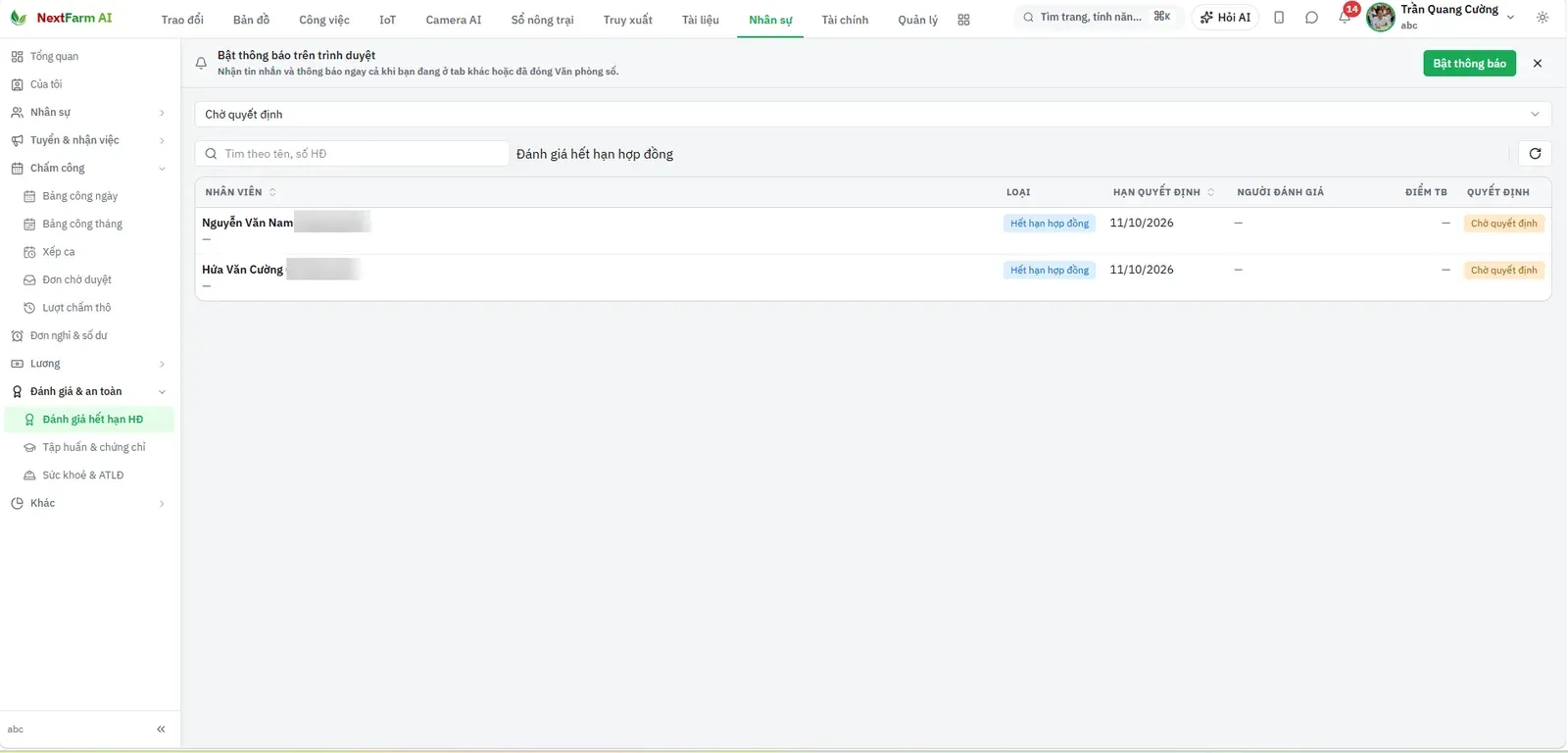The image size is (1568, 753).
Task: Open Tổng quan in the sidebar
Action: pos(90,57)
